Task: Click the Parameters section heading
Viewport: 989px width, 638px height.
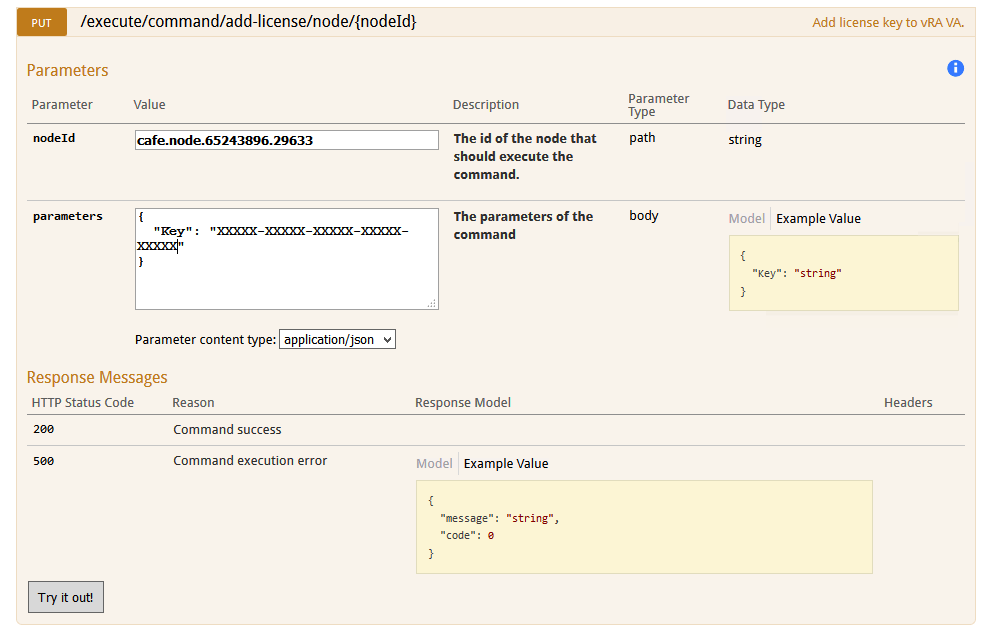Action: pos(67,70)
